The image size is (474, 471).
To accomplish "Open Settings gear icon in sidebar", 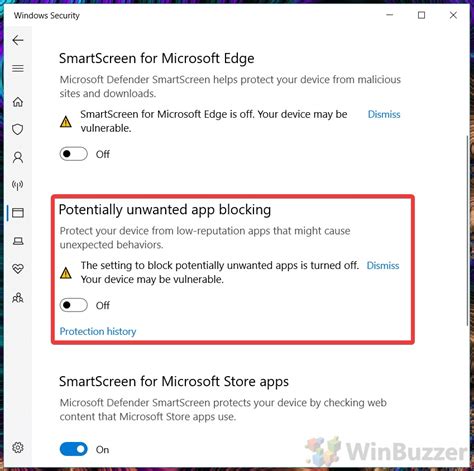I will point(18,447).
